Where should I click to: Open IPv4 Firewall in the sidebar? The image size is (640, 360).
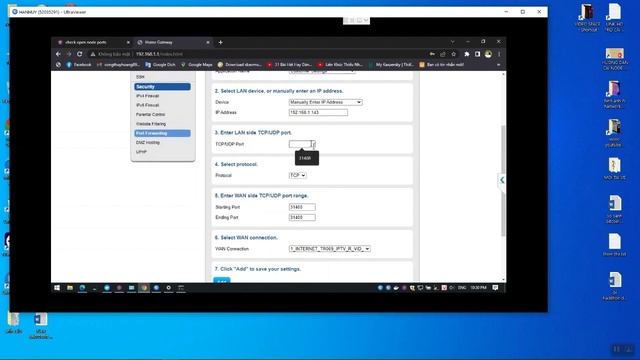pyautogui.click(x=147, y=96)
